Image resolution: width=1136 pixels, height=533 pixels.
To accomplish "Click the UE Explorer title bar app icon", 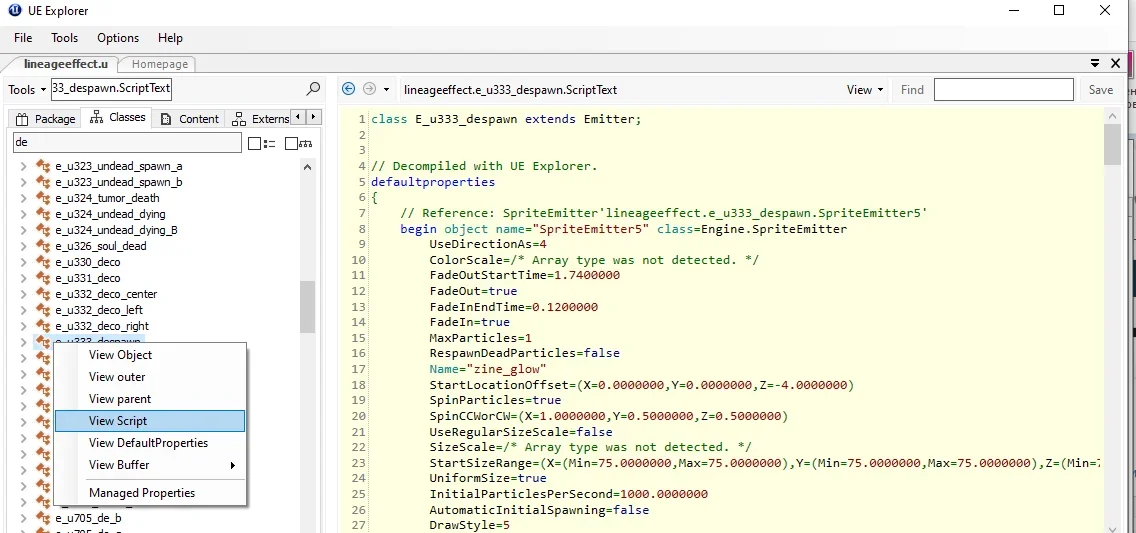I will coord(14,11).
